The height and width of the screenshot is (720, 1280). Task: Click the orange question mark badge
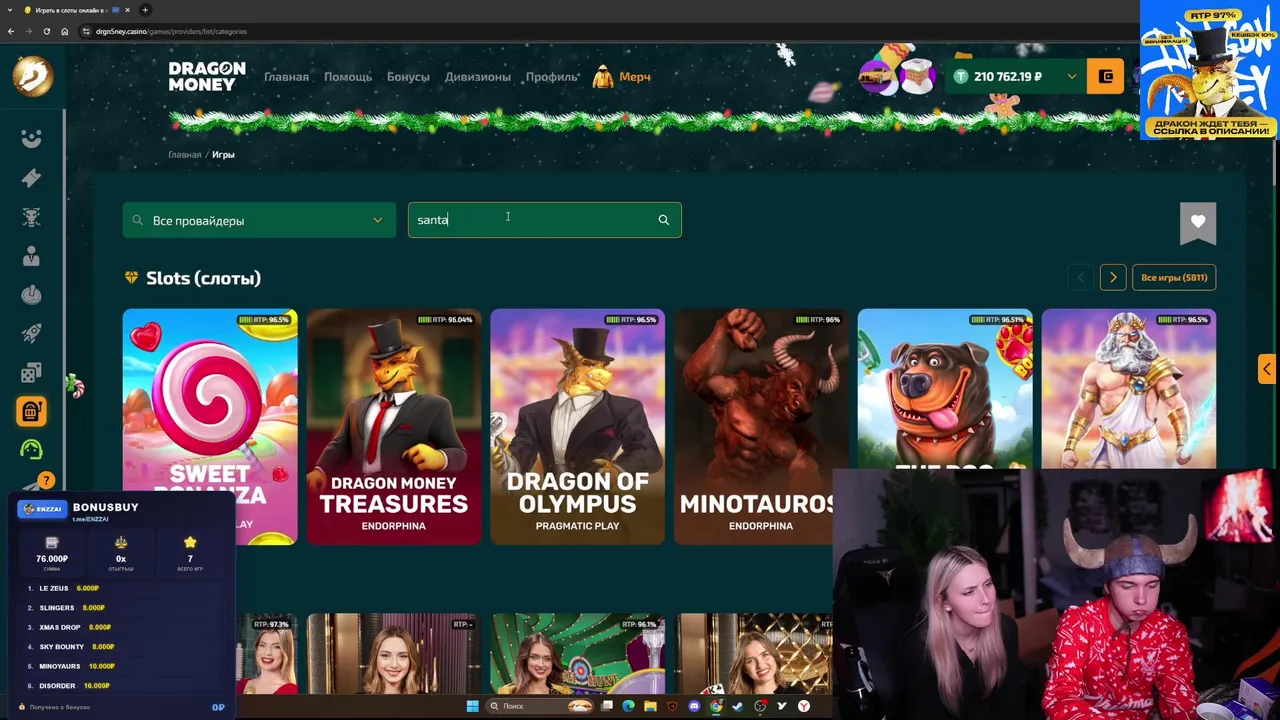pos(45,481)
